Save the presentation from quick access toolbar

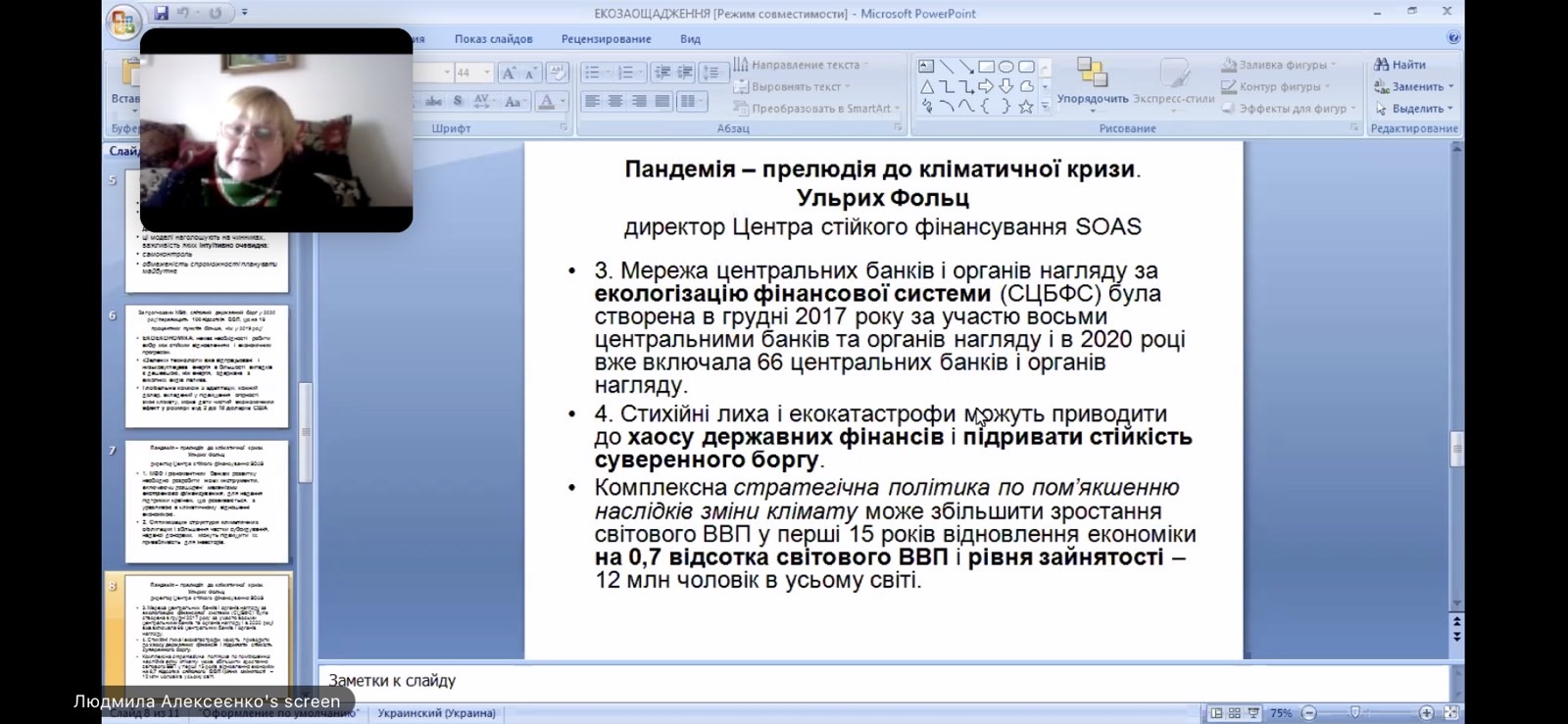162,13
